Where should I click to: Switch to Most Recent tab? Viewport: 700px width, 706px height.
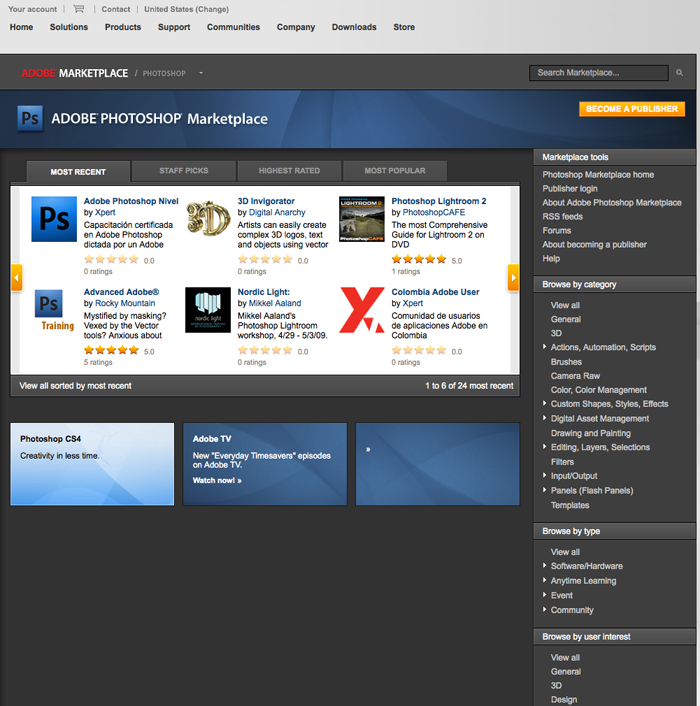[x=78, y=172]
